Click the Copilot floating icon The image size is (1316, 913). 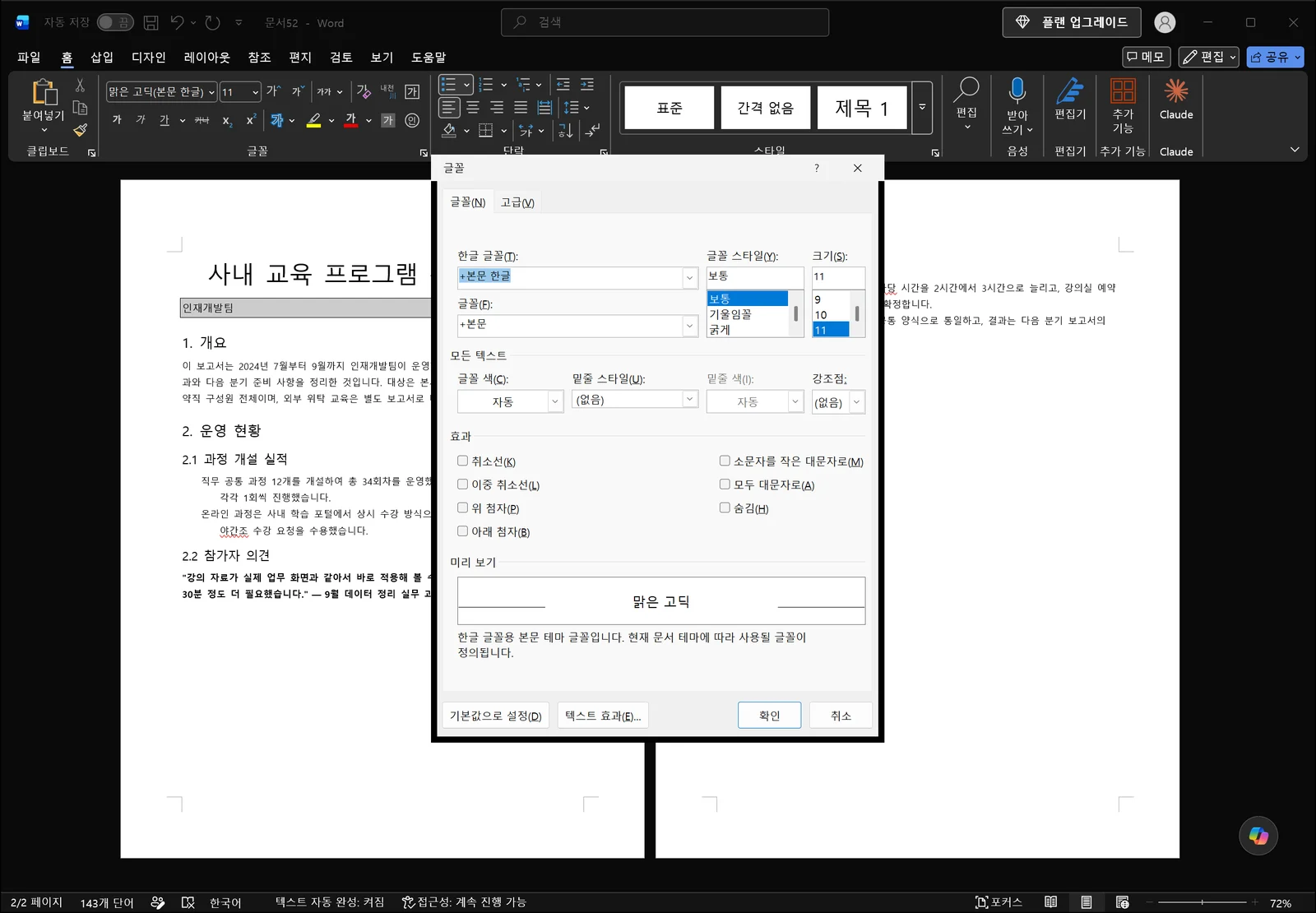pyautogui.click(x=1258, y=836)
